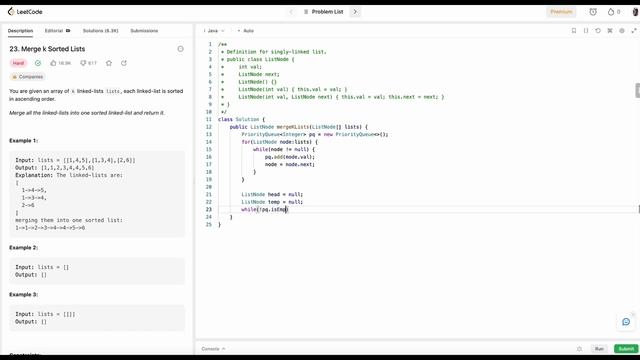
Task: Go to next problem arrow
Action: point(355,12)
